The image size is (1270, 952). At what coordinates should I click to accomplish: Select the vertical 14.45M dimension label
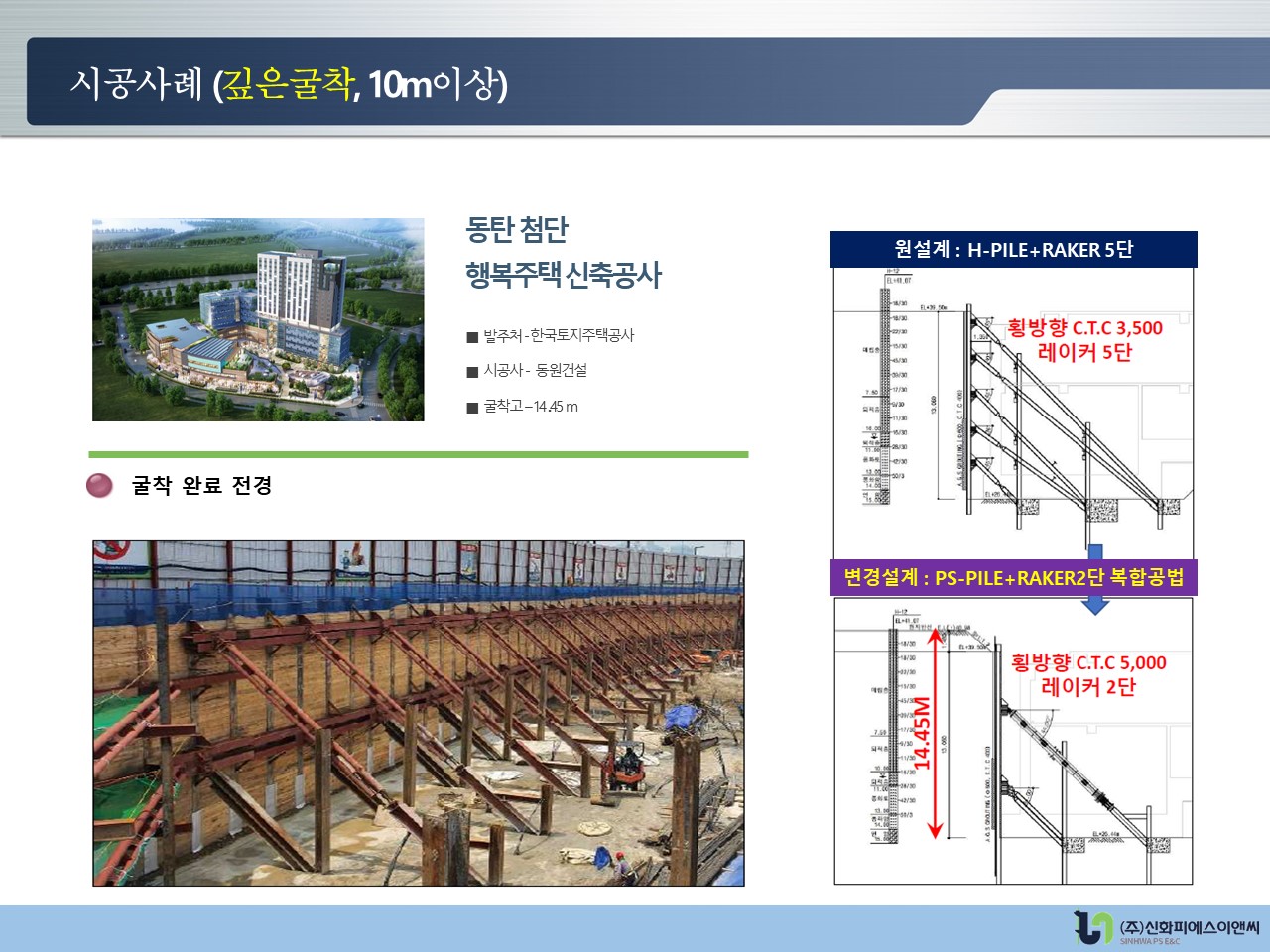pyautogui.click(x=922, y=734)
